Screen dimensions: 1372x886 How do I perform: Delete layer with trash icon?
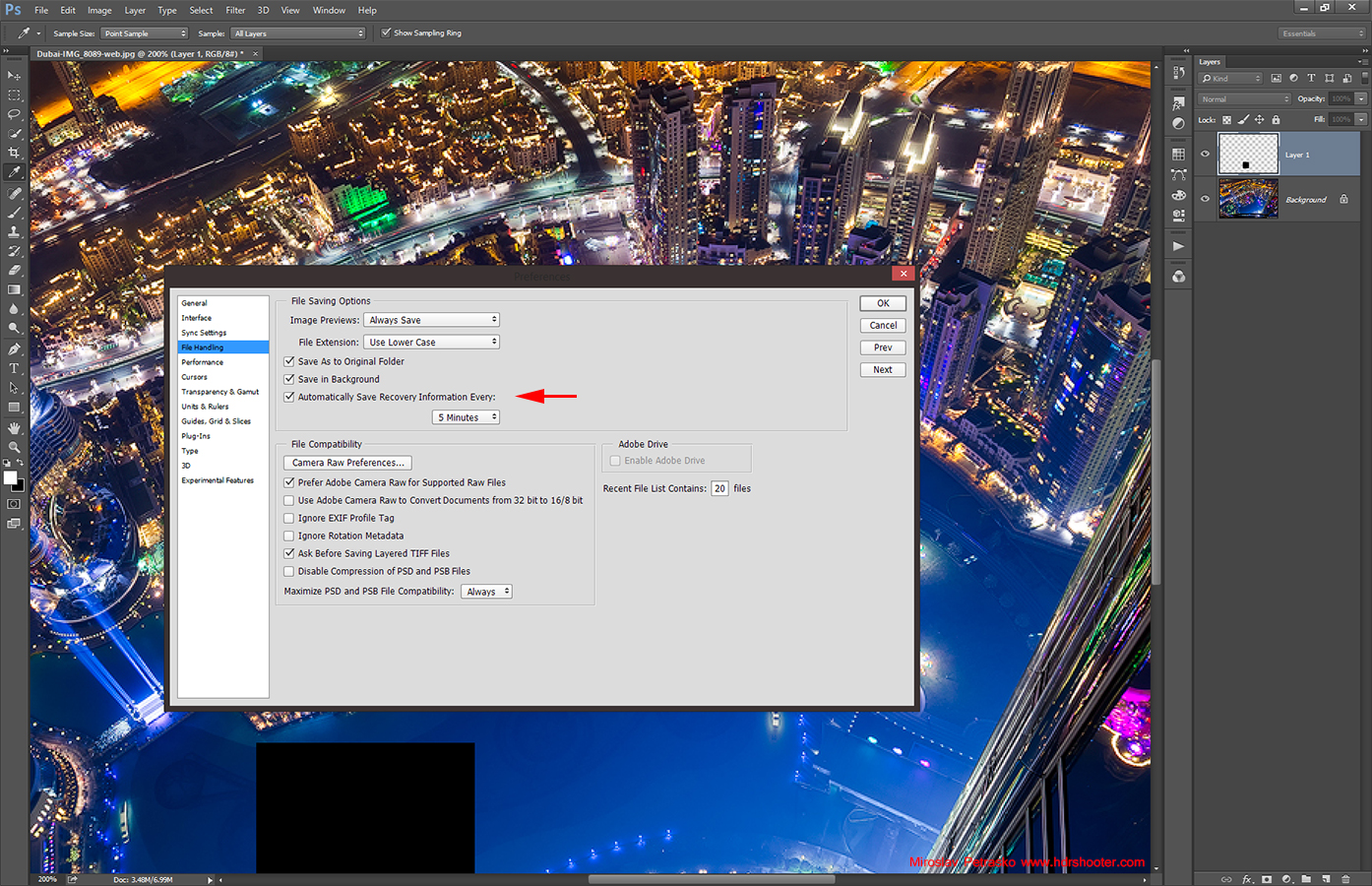[x=1345, y=879]
